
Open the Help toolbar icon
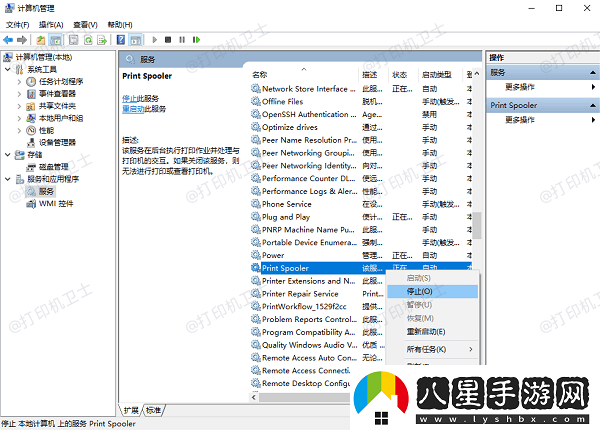pos(121,39)
